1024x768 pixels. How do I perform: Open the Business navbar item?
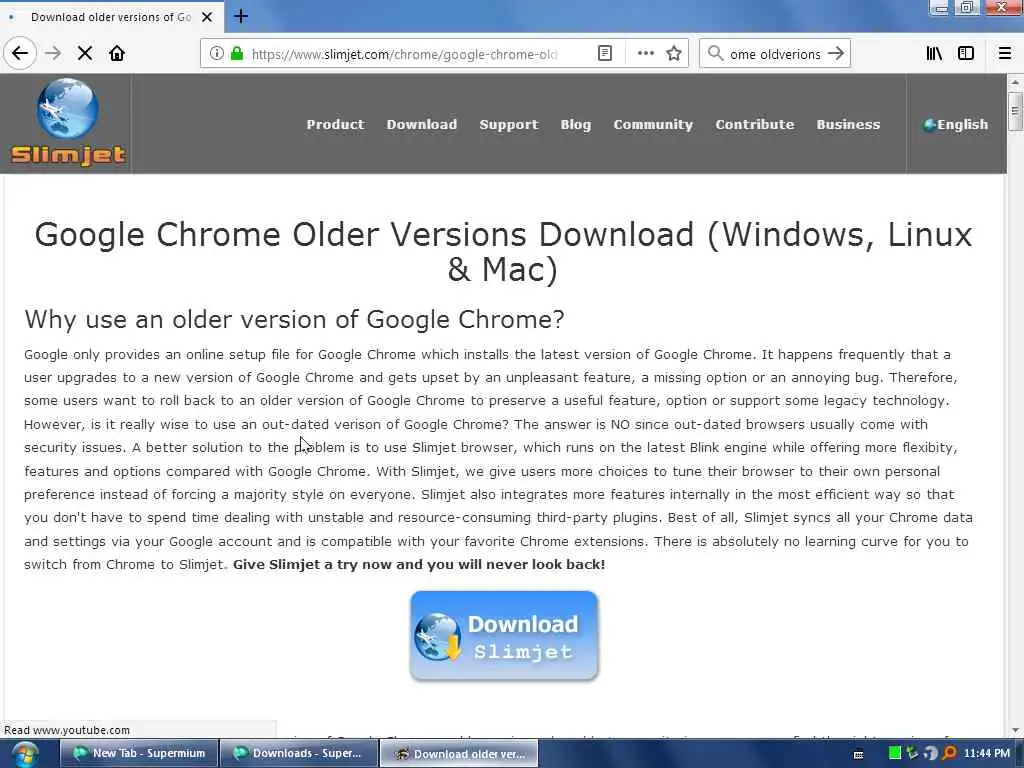(x=848, y=124)
